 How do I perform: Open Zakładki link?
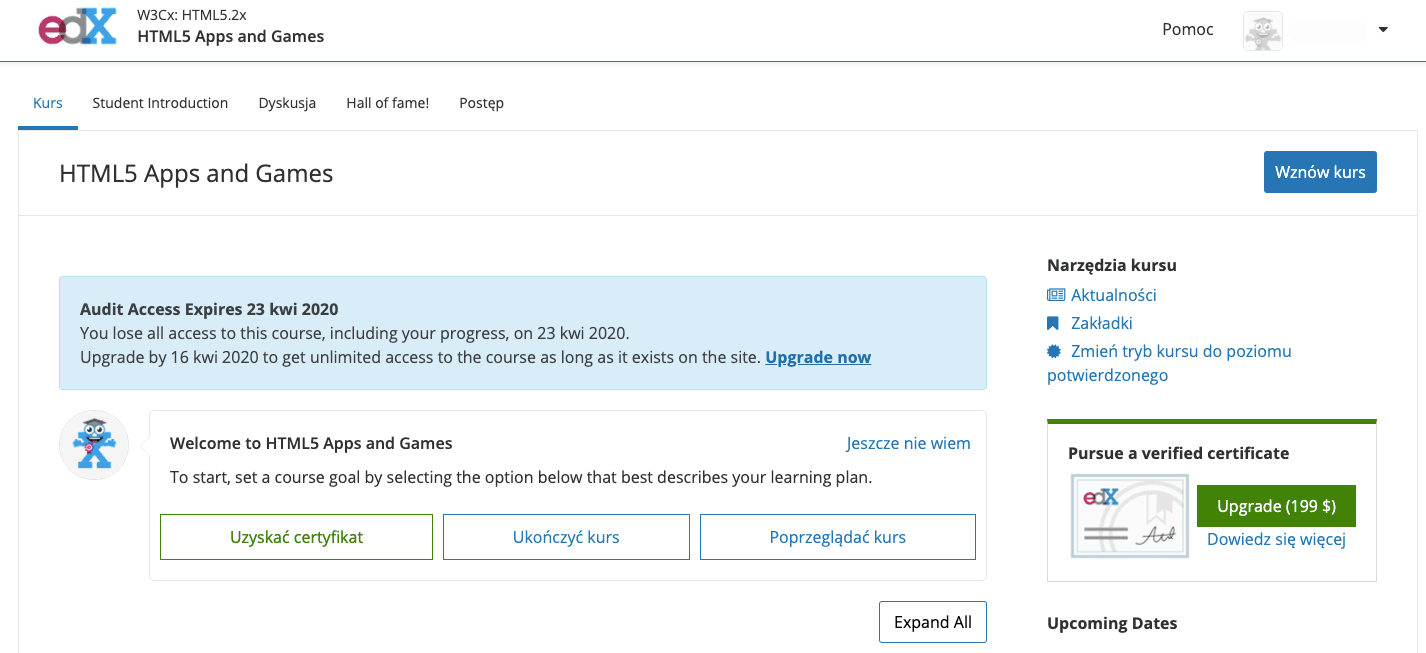pyautogui.click(x=1102, y=323)
